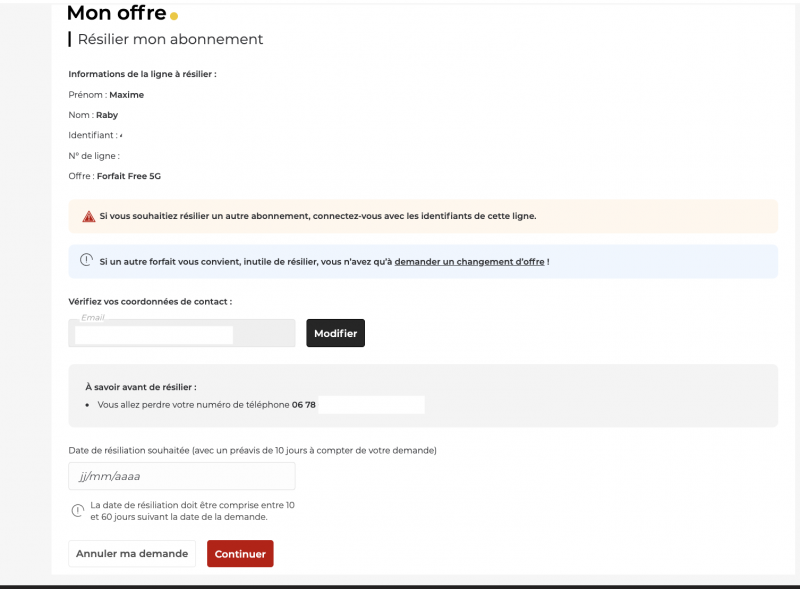Viewport: 800px width, 589px height.
Task: Click the Vérifiez vos coordonnées de contact label
Action: pyautogui.click(x=150, y=301)
